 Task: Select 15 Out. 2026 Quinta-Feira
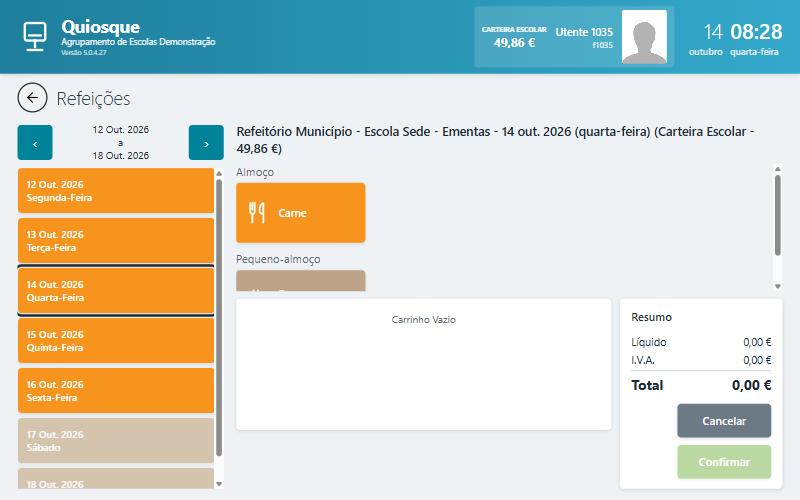(116, 340)
